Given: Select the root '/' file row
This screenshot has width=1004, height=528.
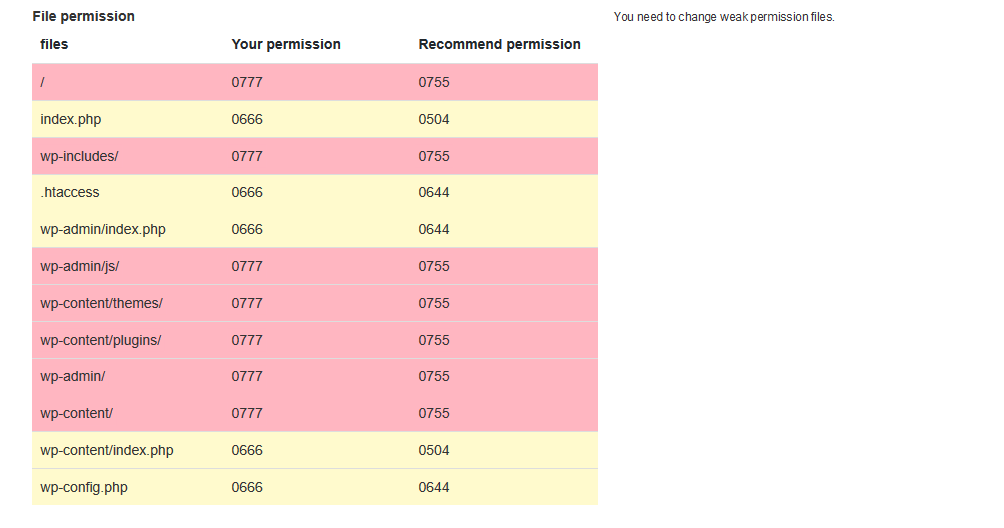Looking at the screenshot, I should click(43, 82).
